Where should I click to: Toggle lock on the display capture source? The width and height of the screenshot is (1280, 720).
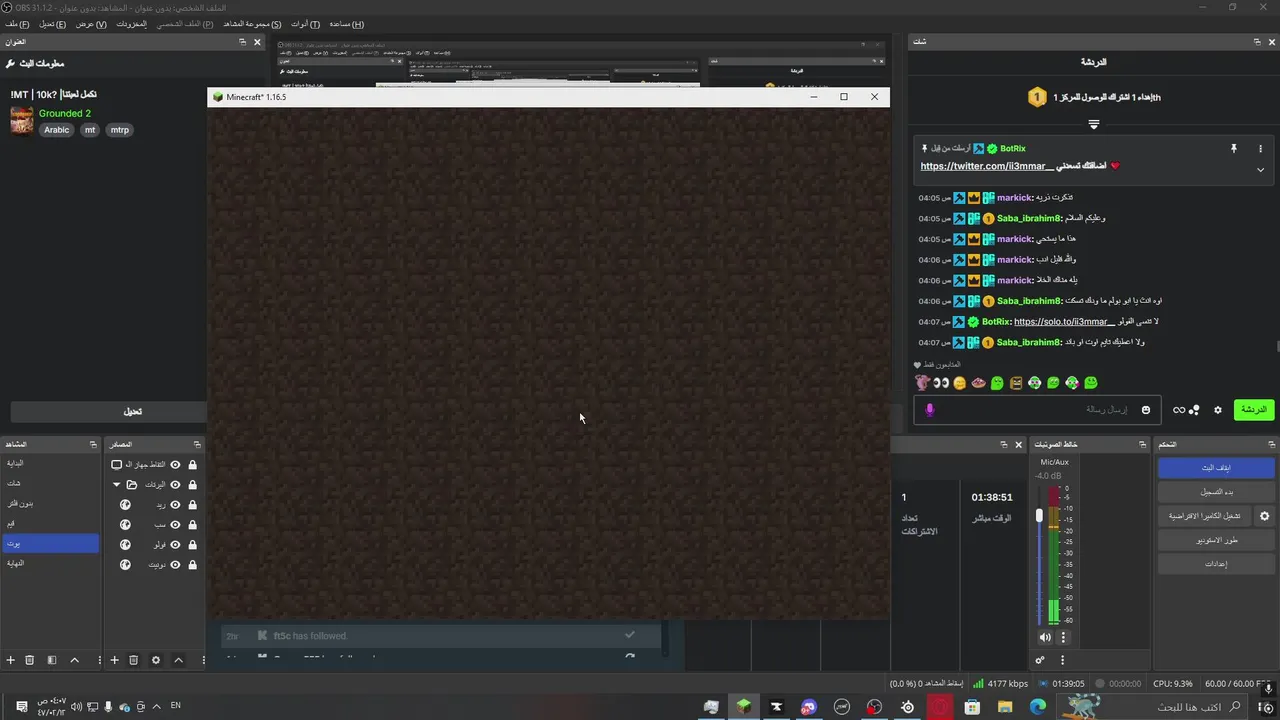click(192, 465)
